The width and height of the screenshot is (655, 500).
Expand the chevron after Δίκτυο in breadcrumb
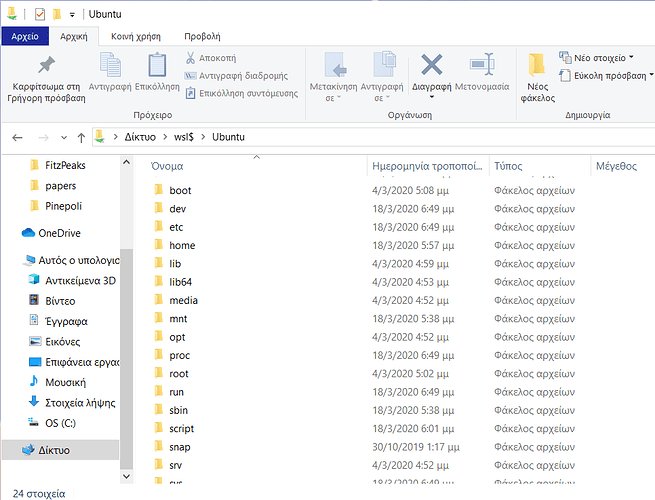165,137
